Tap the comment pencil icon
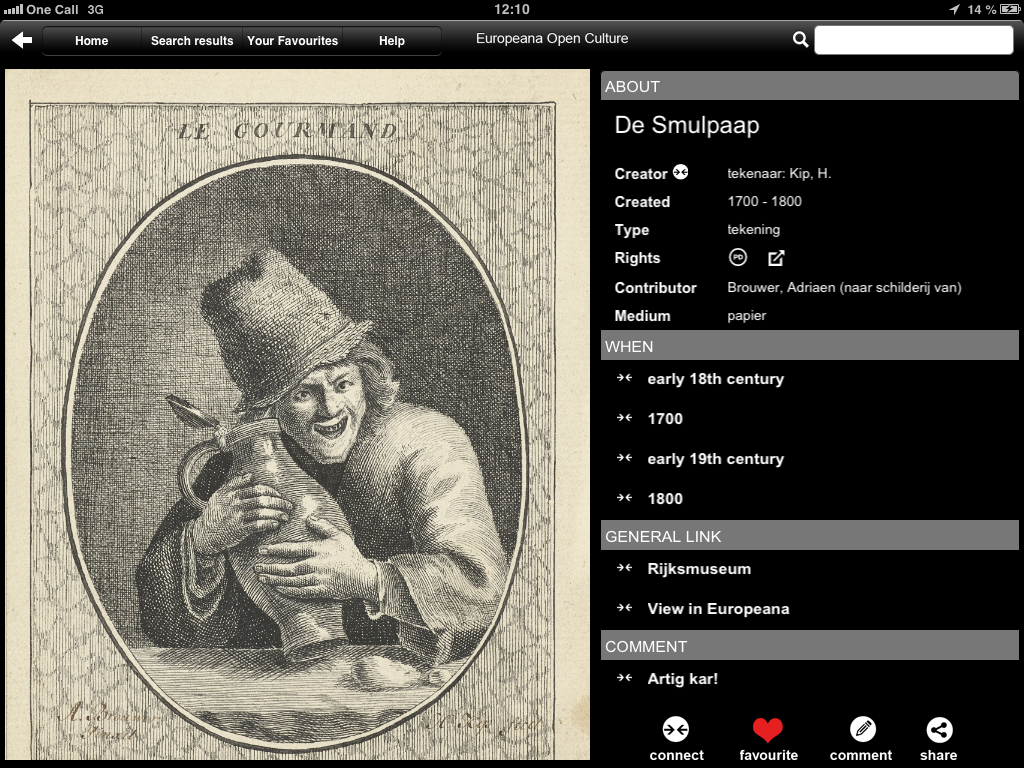This screenshot has height=768, width=1024. [861, 730]
